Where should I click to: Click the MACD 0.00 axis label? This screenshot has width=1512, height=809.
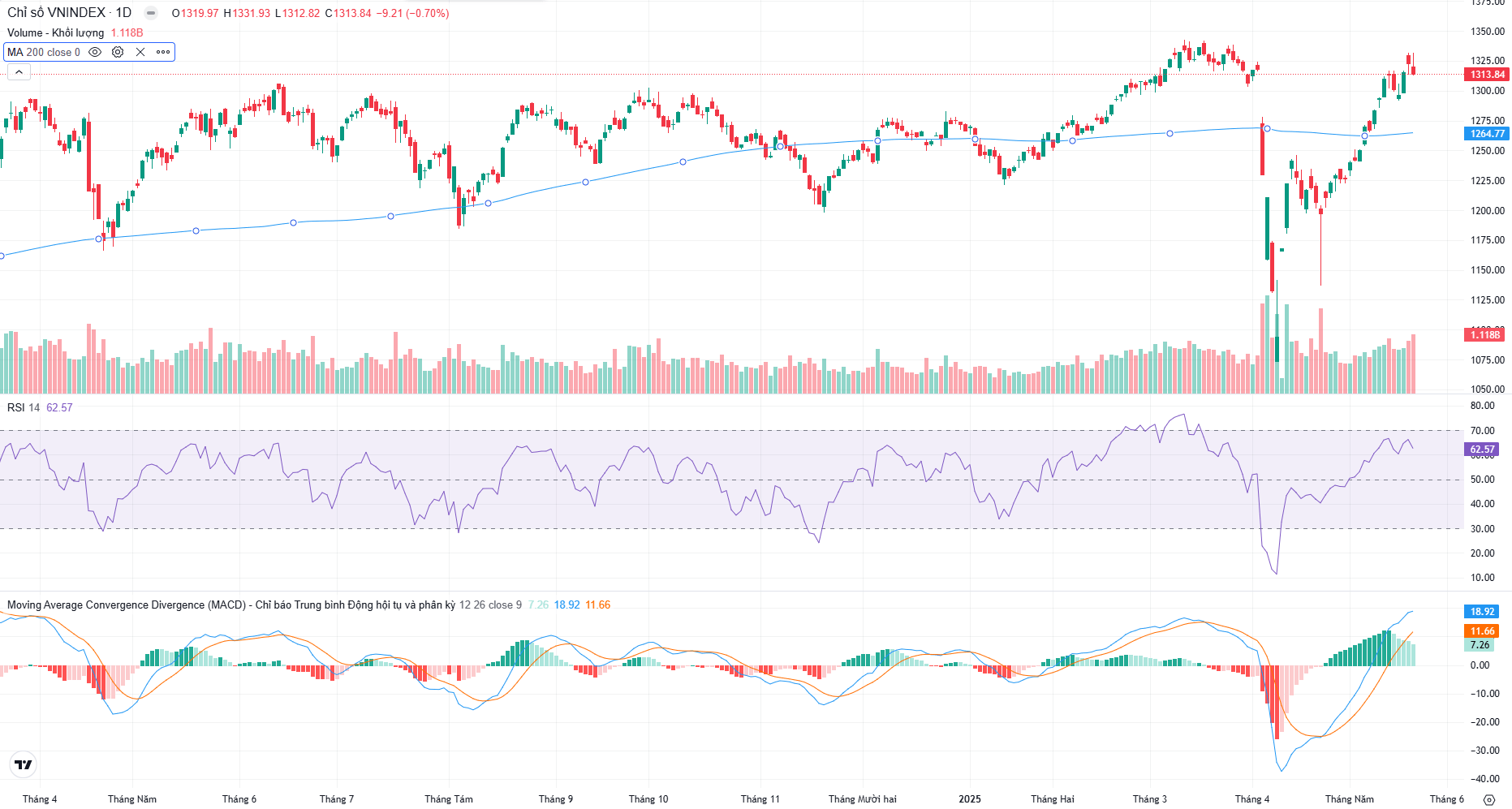(x=1480, y=665)
